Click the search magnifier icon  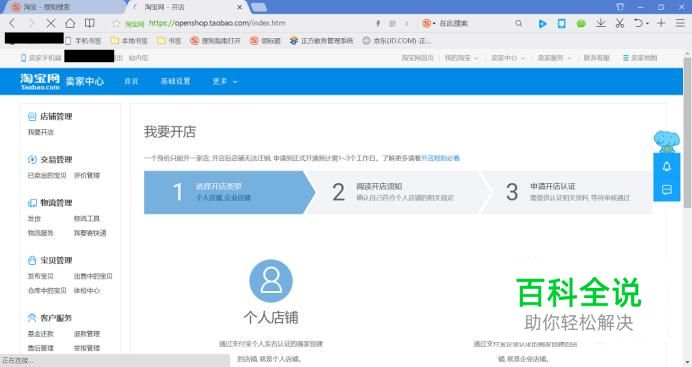pyautogui.click(x=519, y=23)
